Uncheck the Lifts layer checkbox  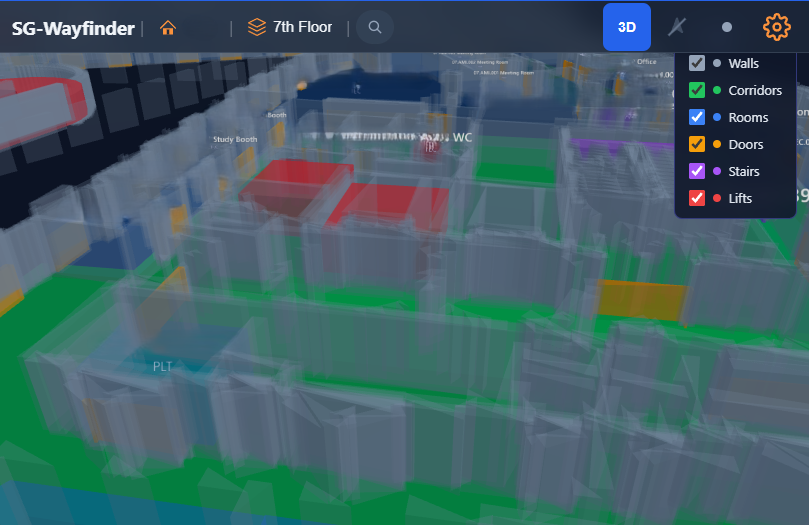pyautogui.click(x=697, y=198)
